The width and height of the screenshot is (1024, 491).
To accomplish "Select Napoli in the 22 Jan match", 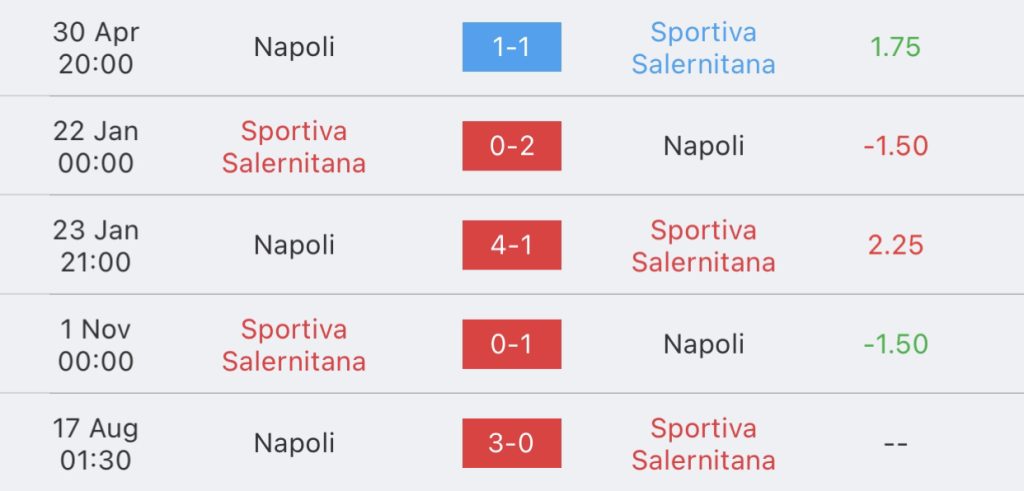I will [703, 146].
